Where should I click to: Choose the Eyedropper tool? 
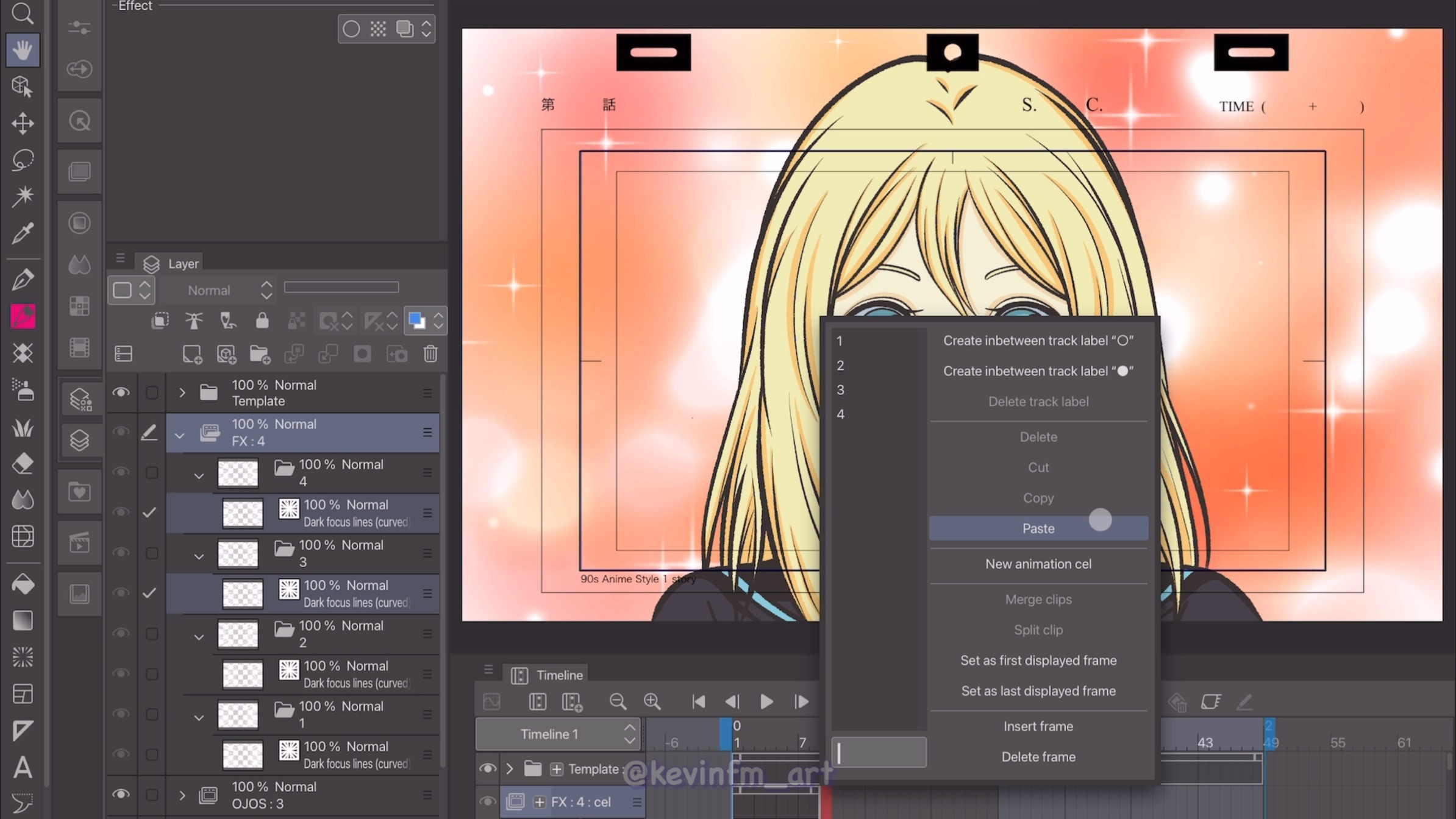(23, 233)
